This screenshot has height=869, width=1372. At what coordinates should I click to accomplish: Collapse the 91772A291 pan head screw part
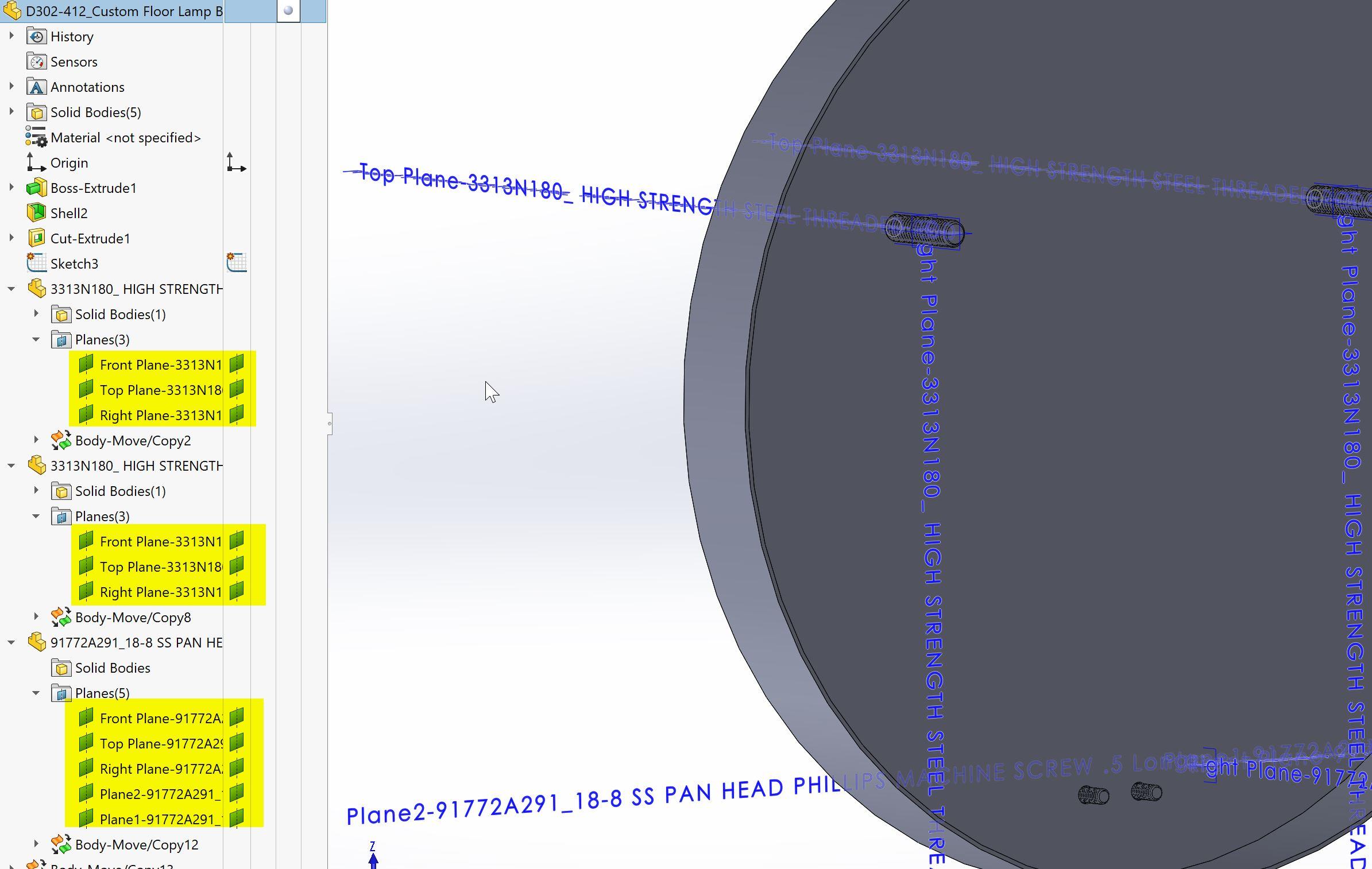[x=11, y=642]
